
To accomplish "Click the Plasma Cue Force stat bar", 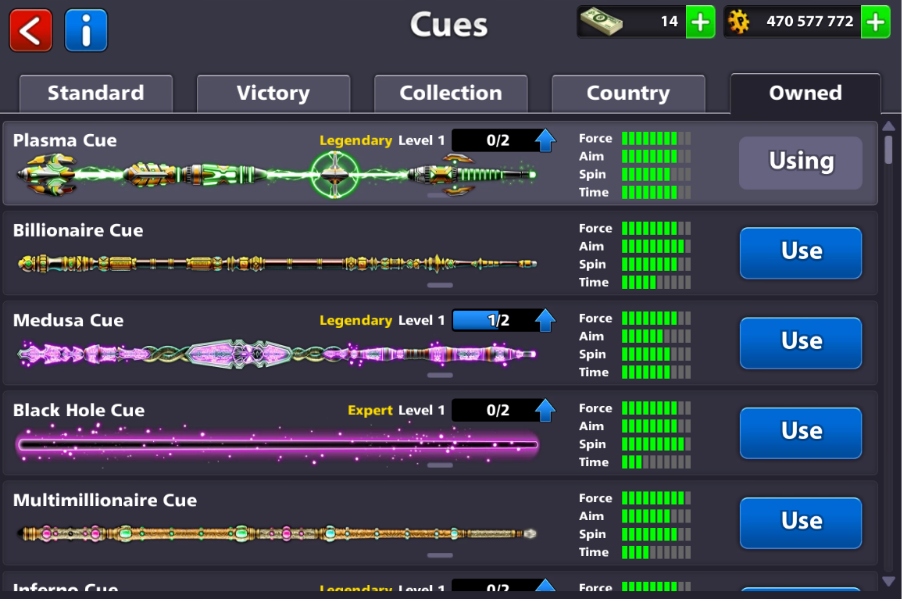I will point(656,139).
